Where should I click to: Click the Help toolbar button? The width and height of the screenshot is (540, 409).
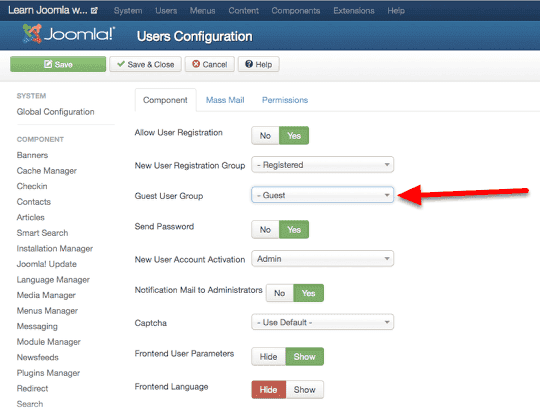[x=259, y=64]
